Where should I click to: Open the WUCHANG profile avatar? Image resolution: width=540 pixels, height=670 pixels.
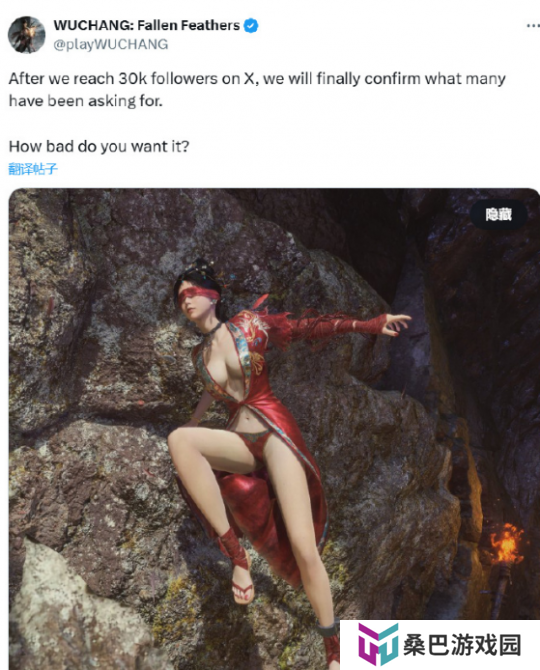point(26,35)
